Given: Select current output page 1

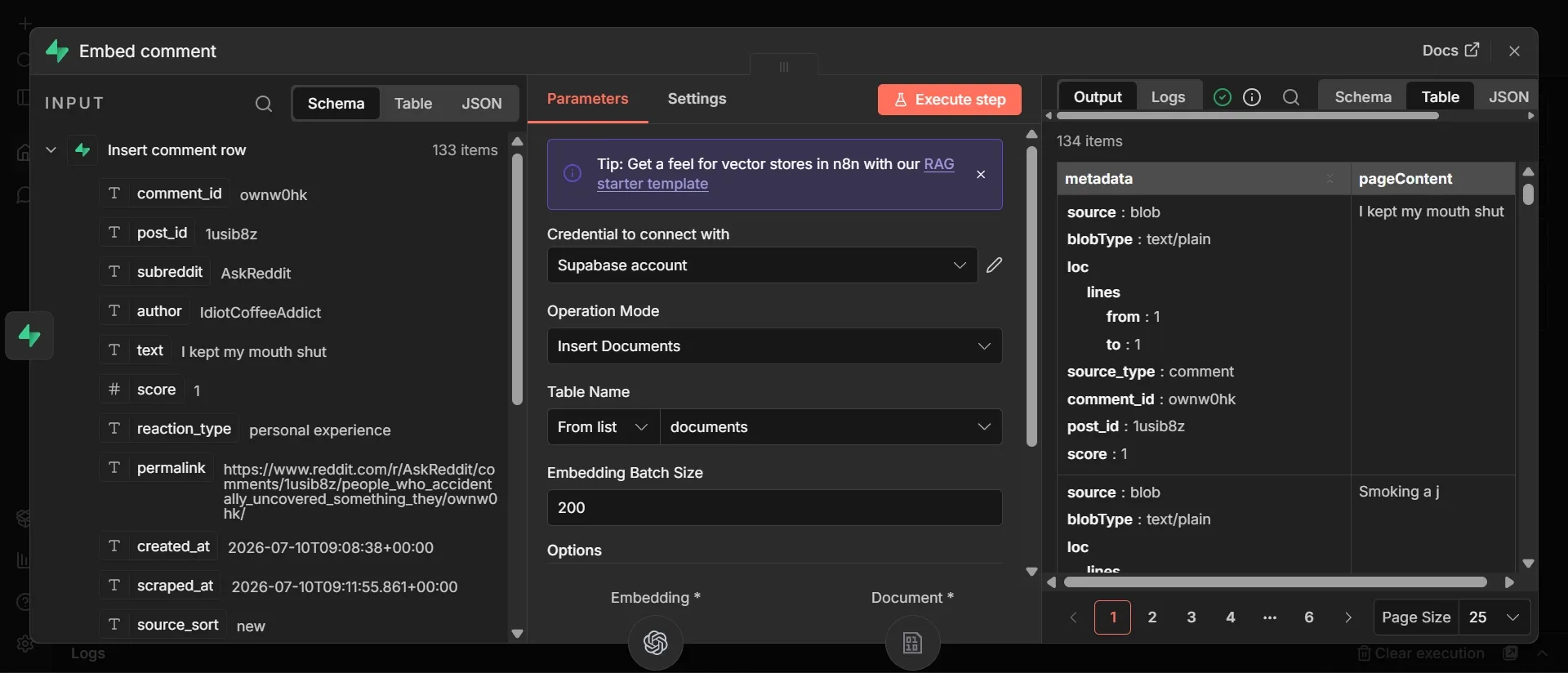Looking at the screenshot, I should tap(1112, 617).
